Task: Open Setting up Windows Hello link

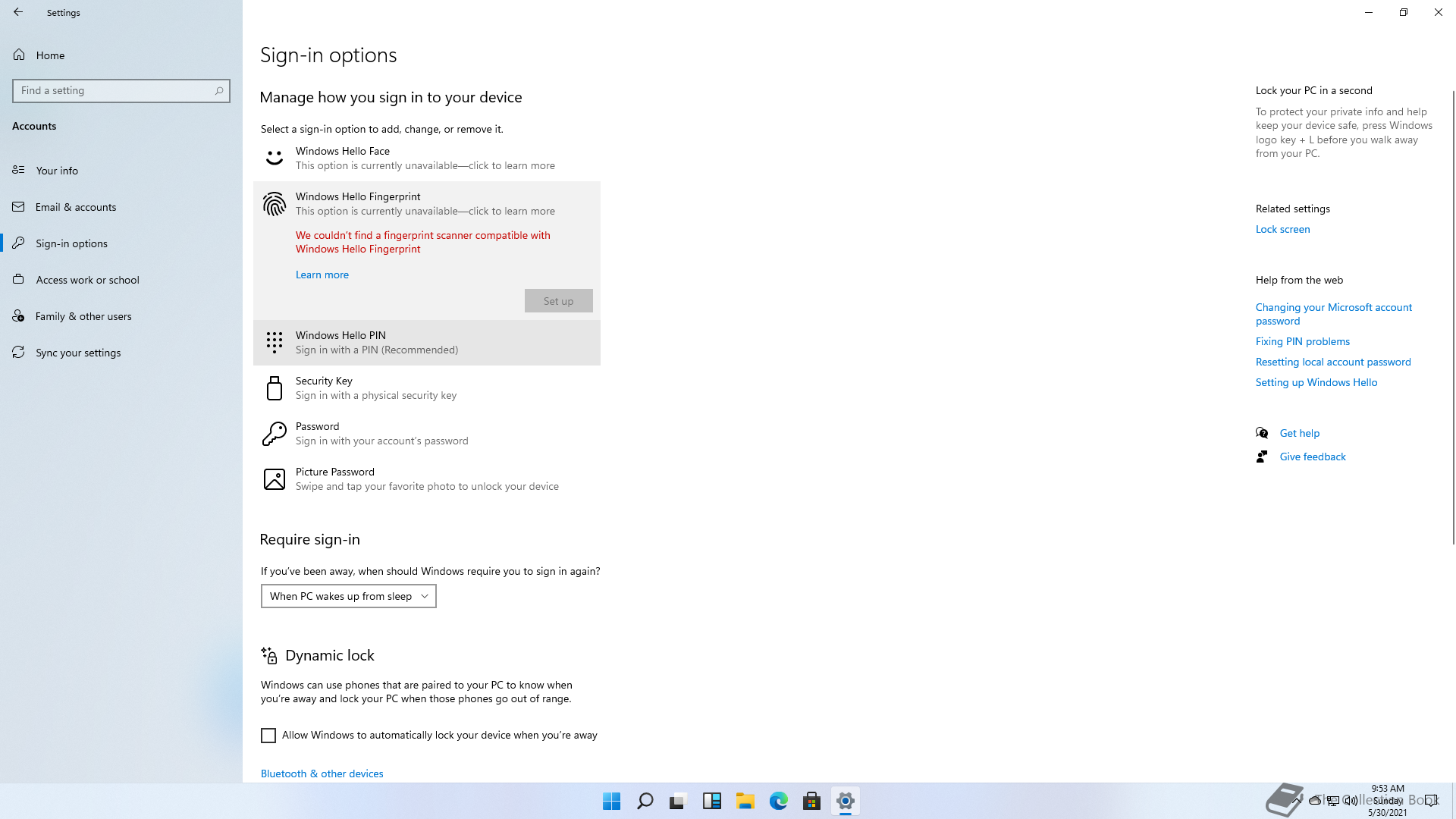Action: click(1316, 382)
